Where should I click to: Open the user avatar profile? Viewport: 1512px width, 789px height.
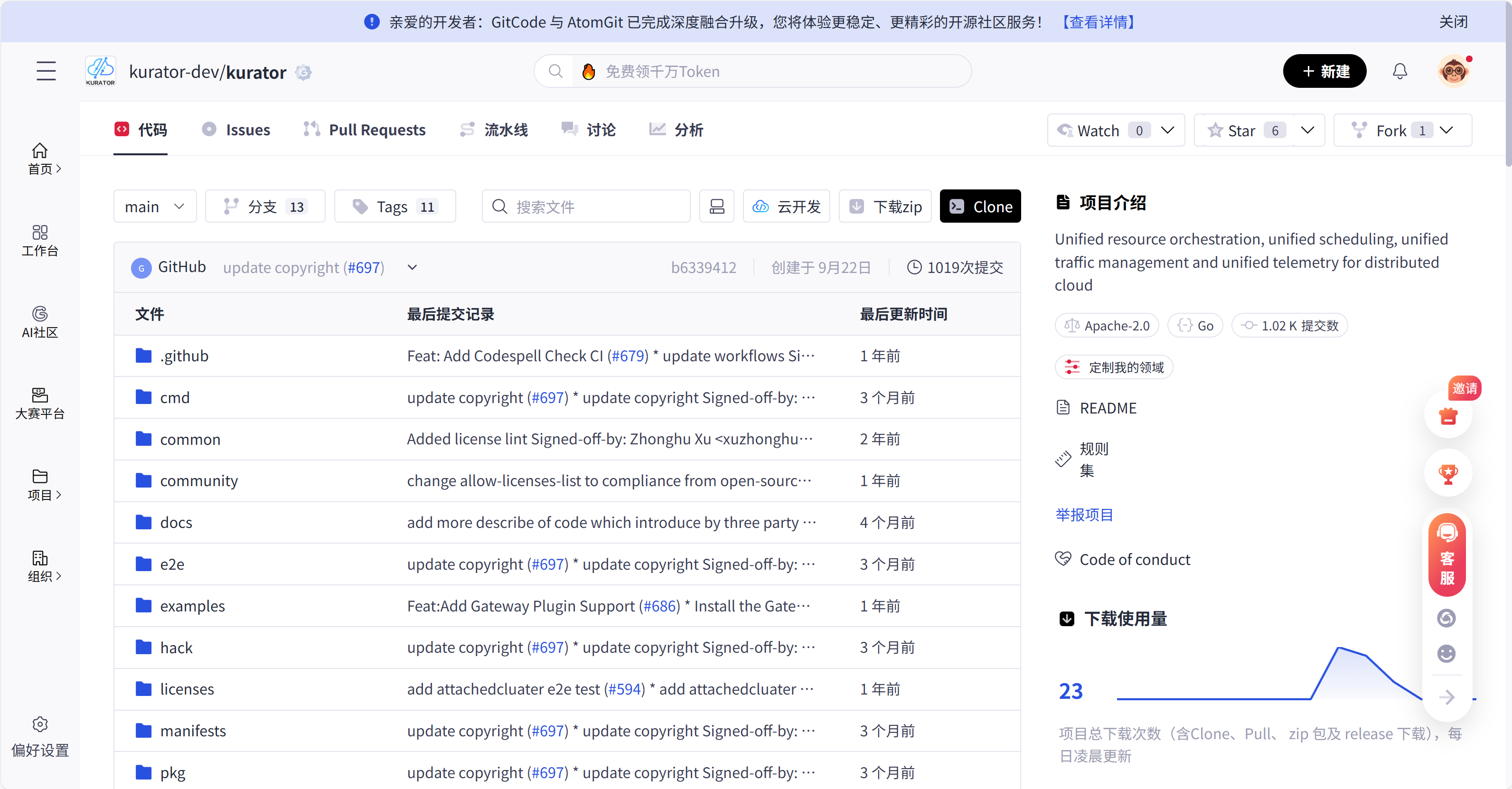[1453, 71]
